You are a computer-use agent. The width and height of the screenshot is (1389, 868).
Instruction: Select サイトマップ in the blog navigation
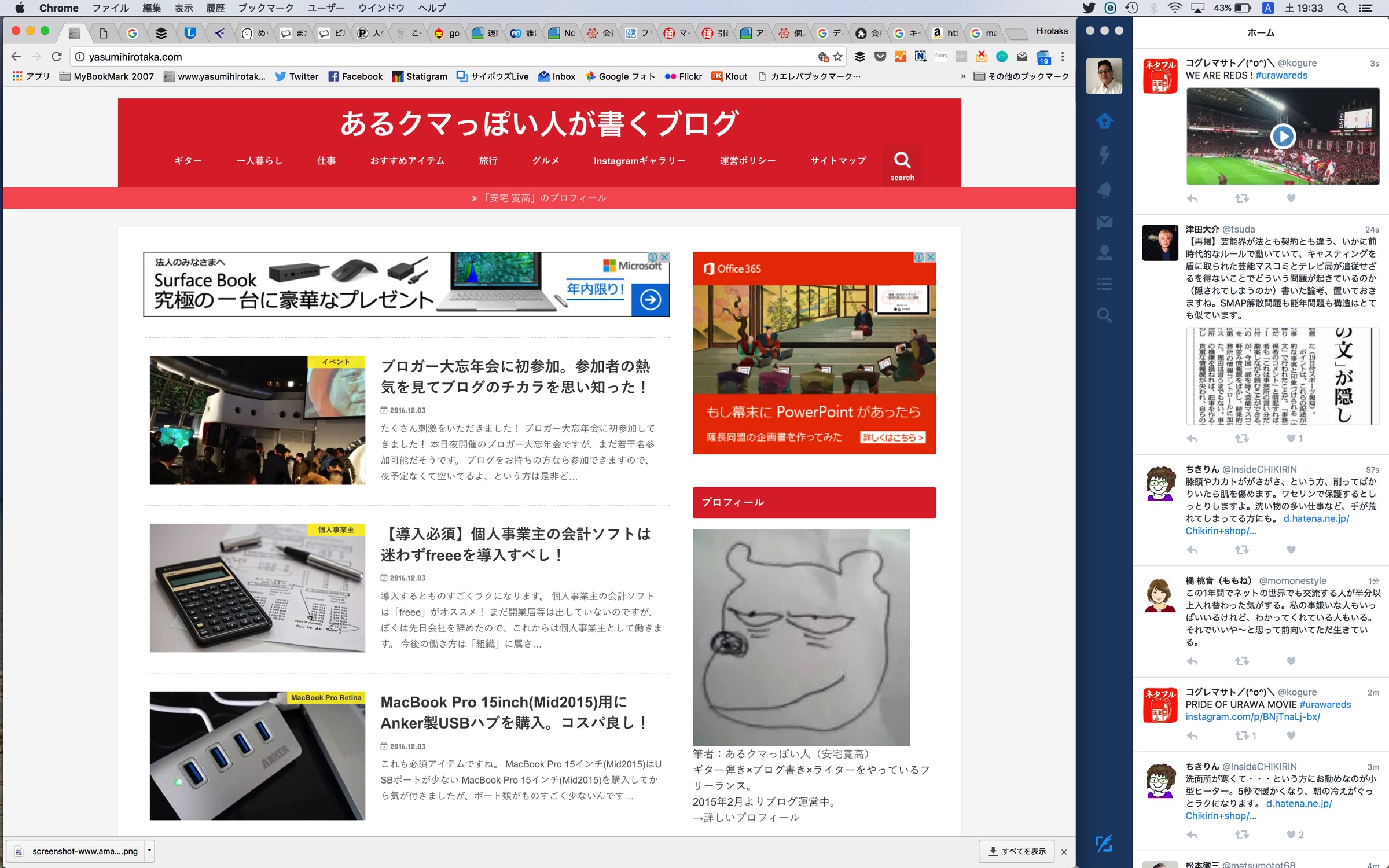coord(838,161)
